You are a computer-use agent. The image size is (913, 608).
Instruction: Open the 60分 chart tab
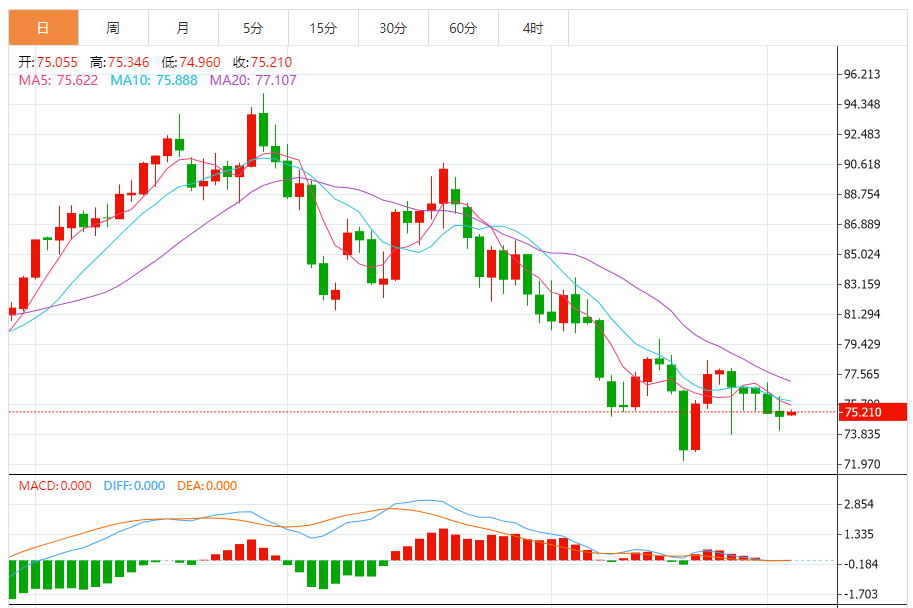[x=463, y=27]
